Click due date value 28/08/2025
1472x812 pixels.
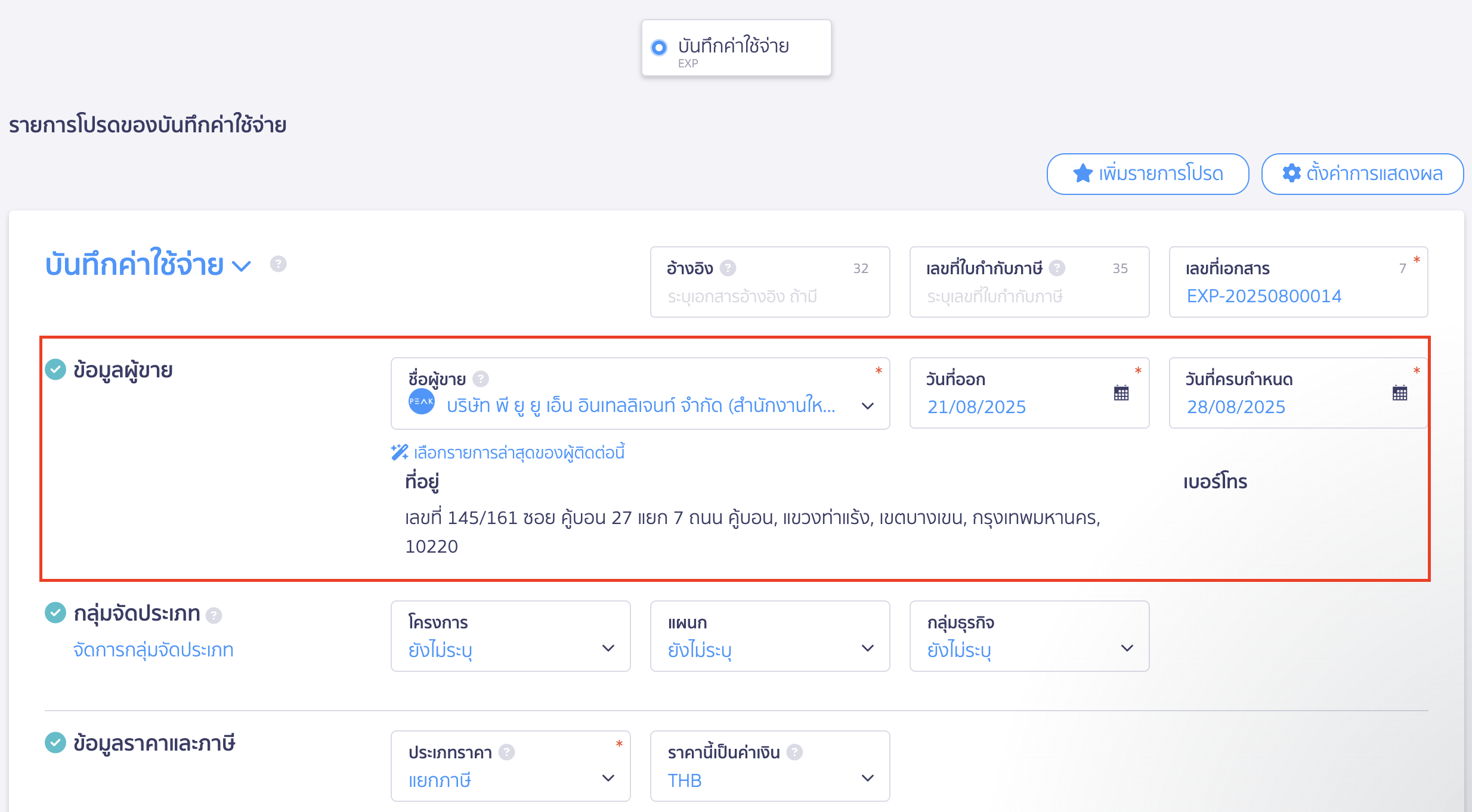(x=1236, y=407)
